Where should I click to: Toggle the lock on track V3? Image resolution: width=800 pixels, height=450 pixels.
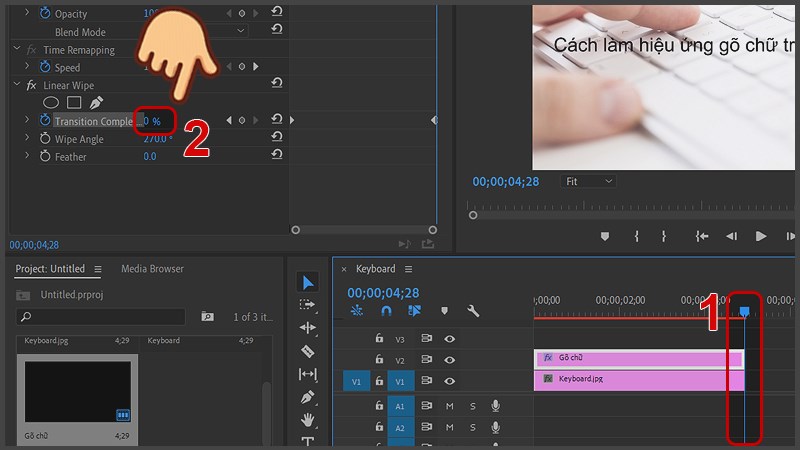pos(379,339)
